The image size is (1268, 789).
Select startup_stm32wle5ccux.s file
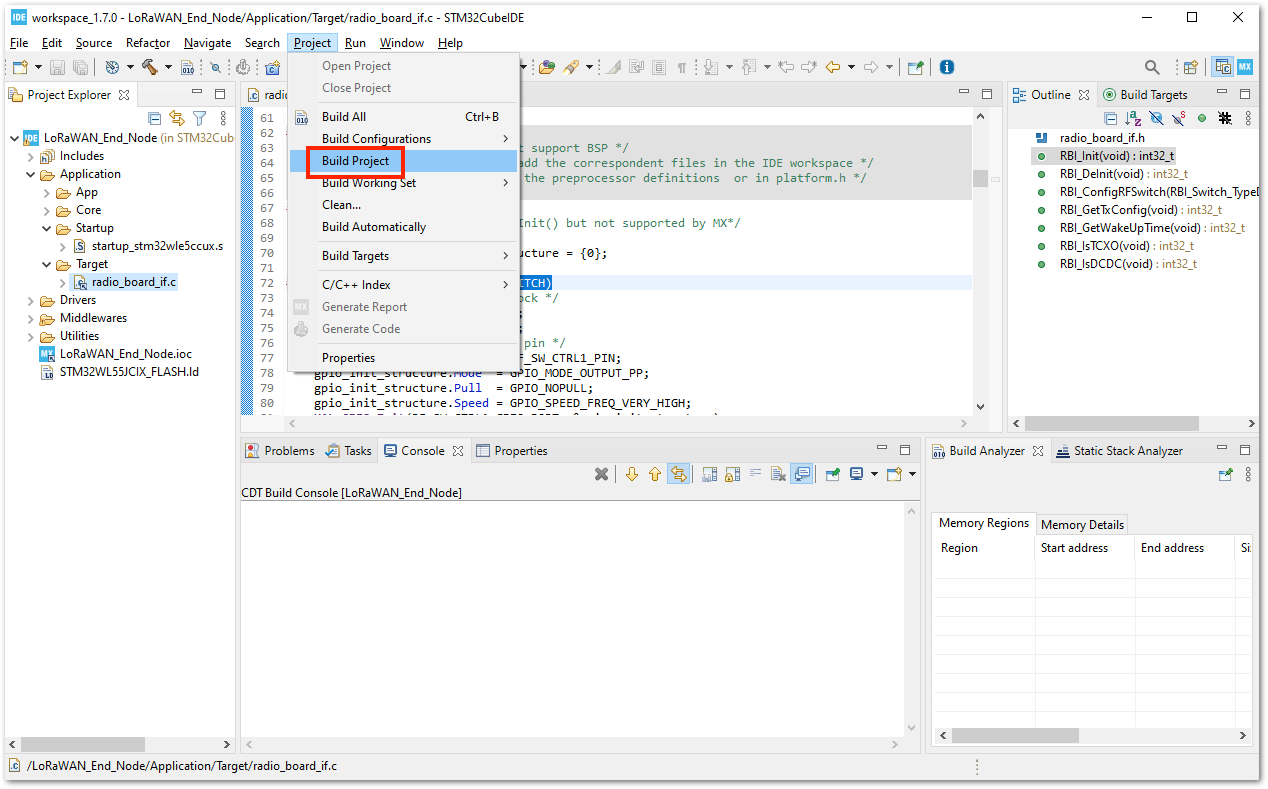149,246
